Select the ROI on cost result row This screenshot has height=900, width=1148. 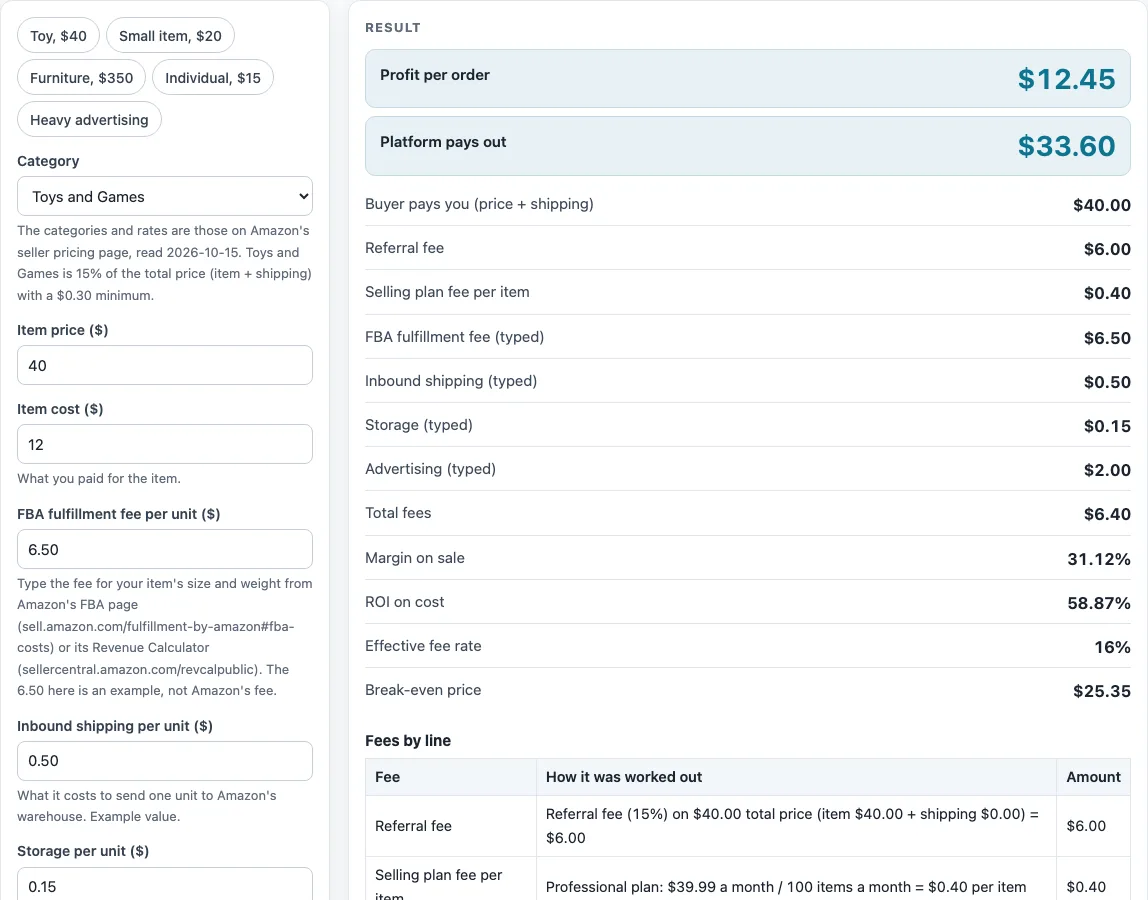tap(748, 602)
